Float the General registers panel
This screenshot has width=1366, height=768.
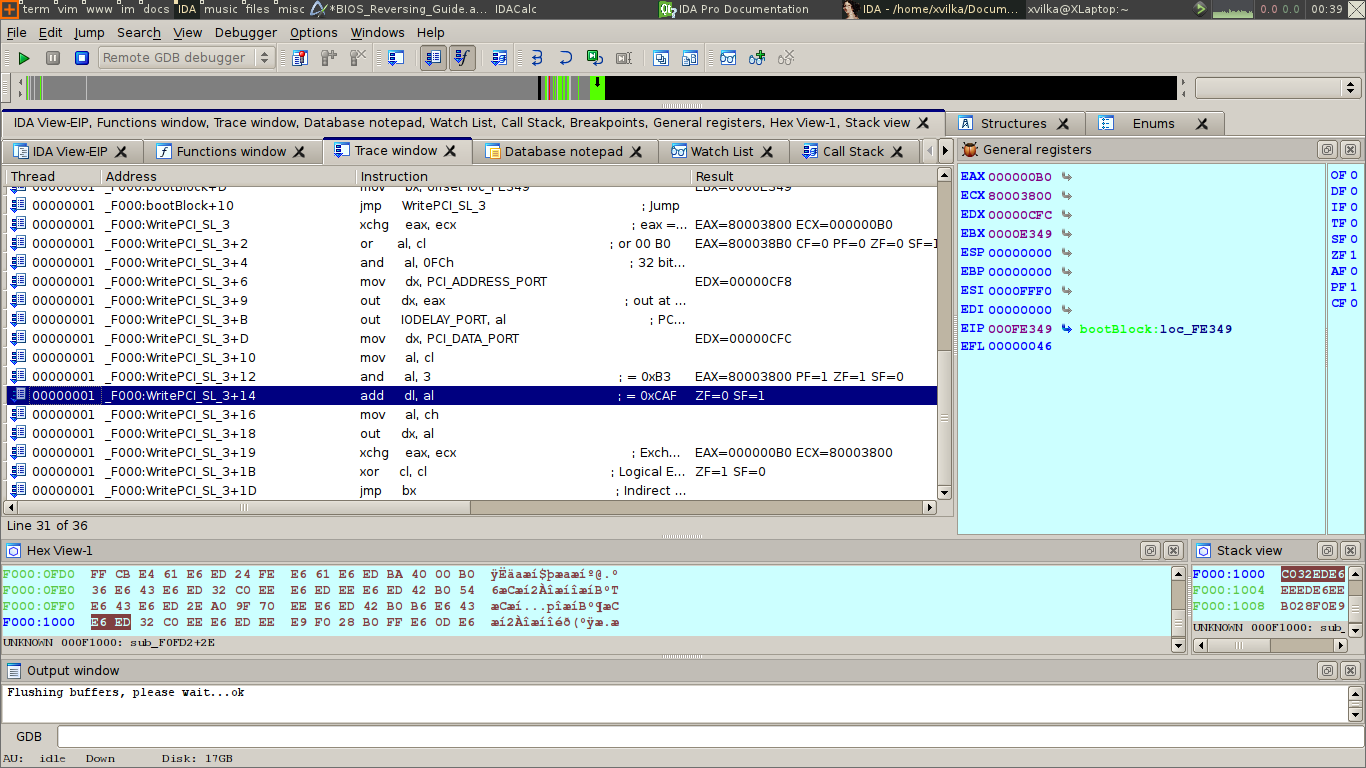[x=1327, y=150]
